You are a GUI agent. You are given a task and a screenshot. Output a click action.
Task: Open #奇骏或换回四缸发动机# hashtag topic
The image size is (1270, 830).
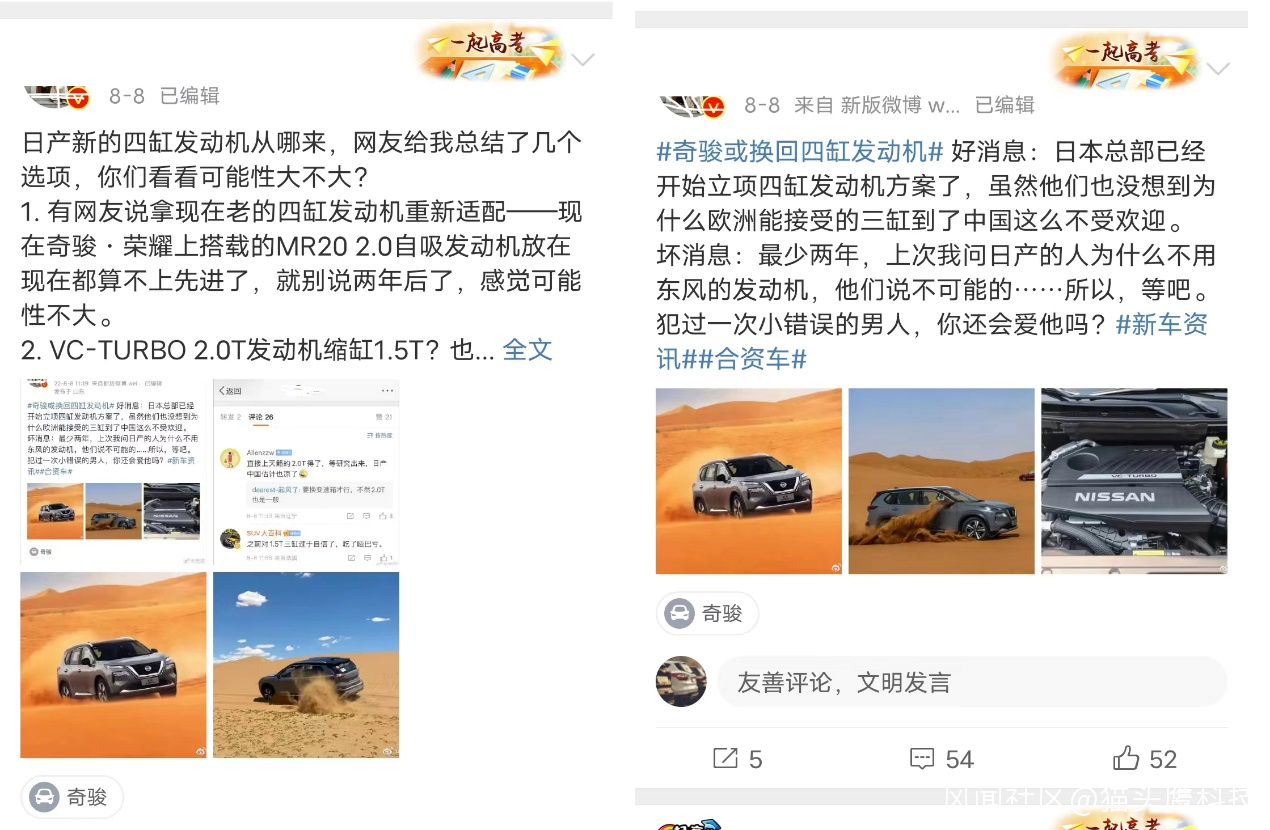pyautogui.click(x=800, y=152)
